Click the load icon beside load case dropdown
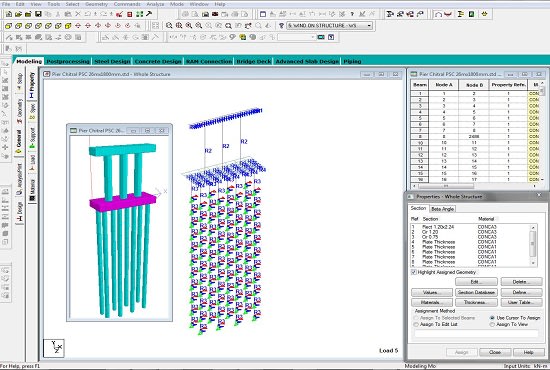Screen dimensions: 550x370 point(281,26)
